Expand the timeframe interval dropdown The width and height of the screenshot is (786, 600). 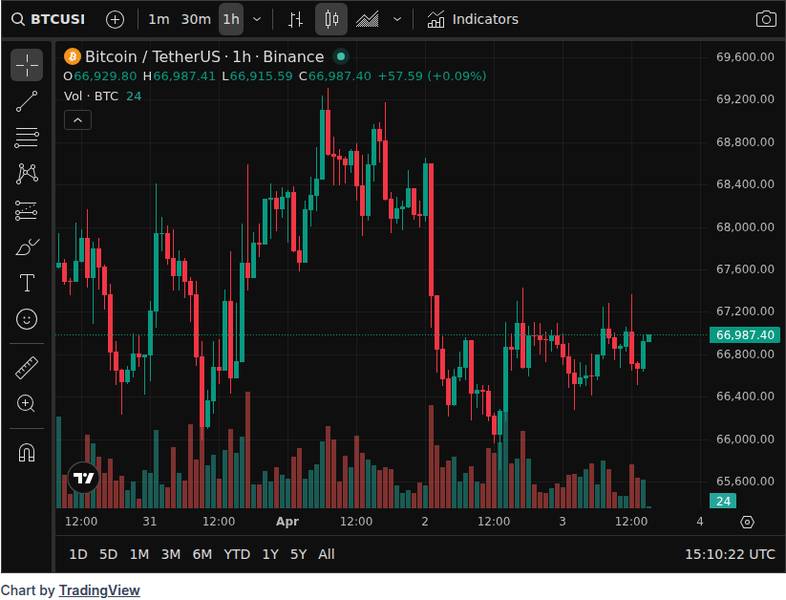click(x=257, y=20)
